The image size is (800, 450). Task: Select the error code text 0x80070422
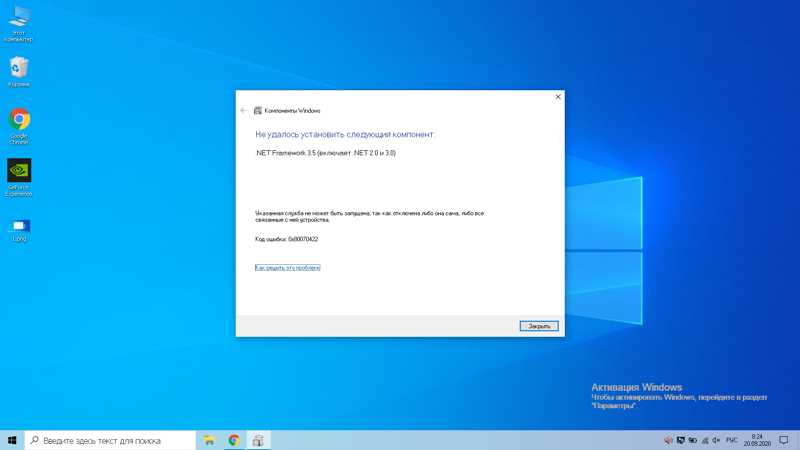303,239
